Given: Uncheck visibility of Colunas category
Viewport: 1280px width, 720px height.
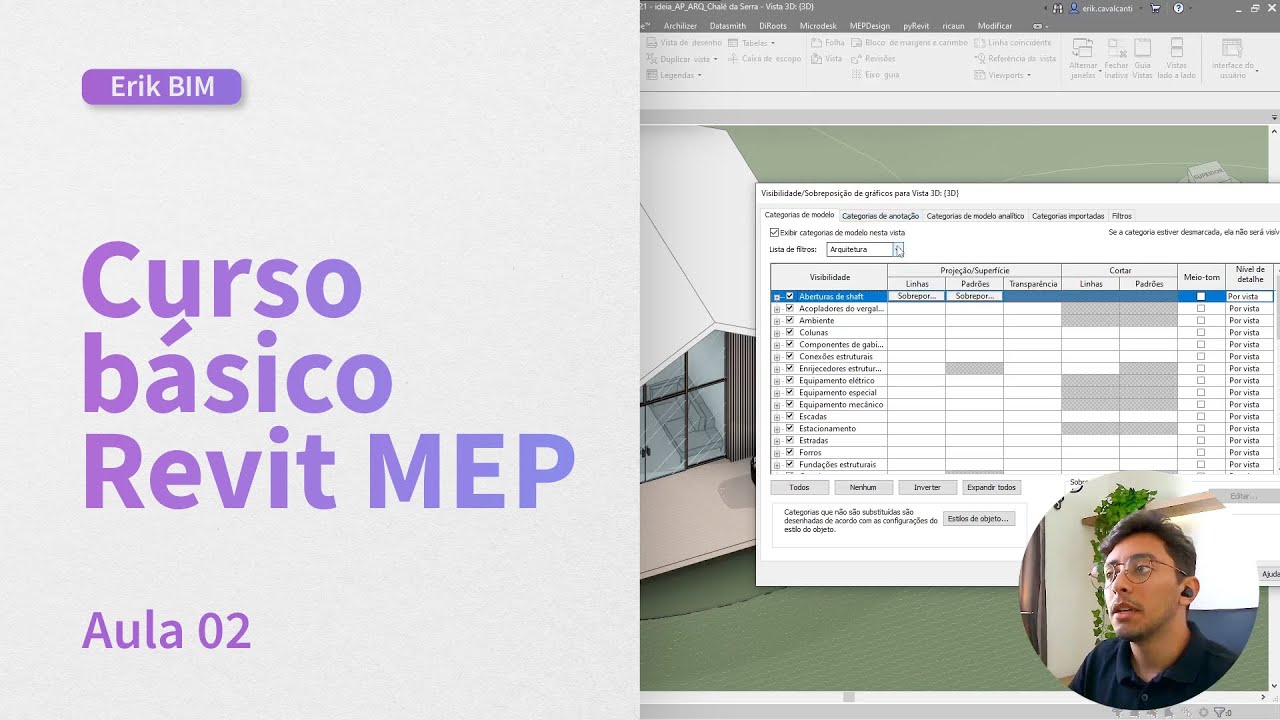Looking at the screenshot, I should [790, 332].
